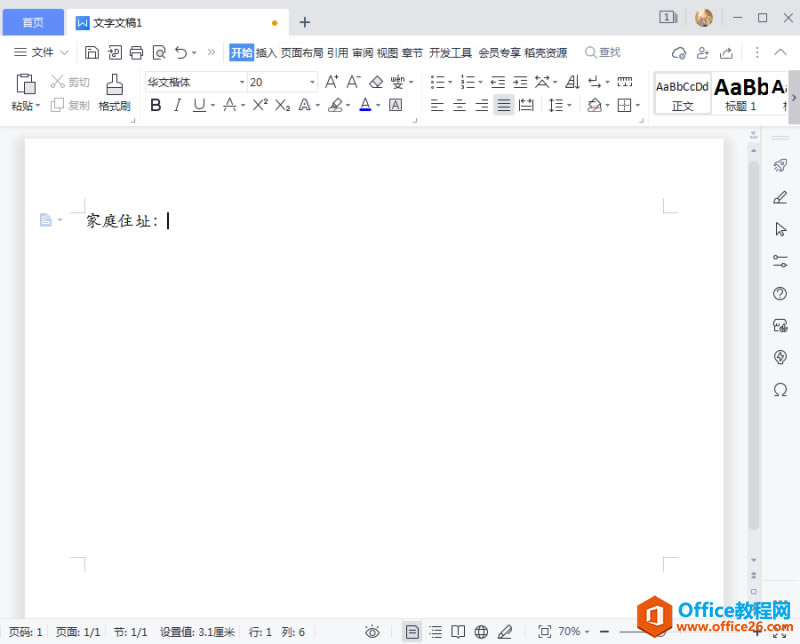Screen dimensions: 800x644
Task: Expand the Paste options arrow
Action: [37, 106]
